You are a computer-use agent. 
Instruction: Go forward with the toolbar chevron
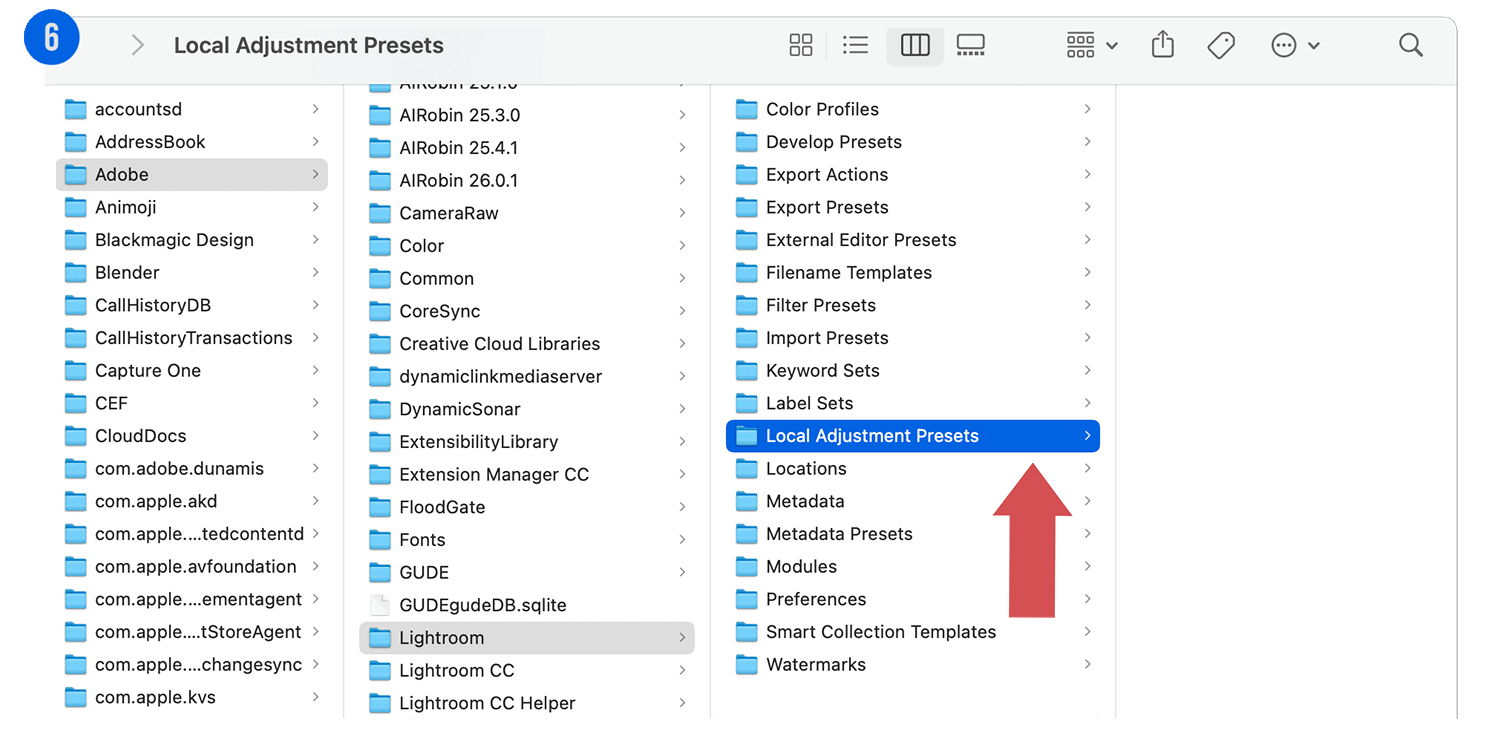tap(138, 46)
